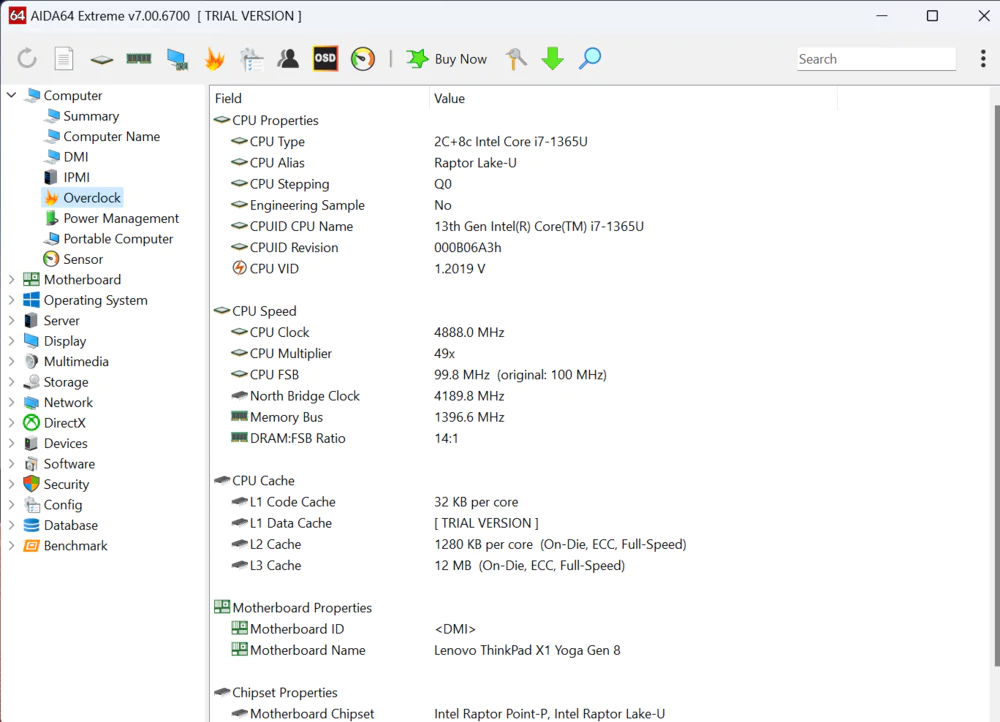Select the Overclock tree item
1000x722 pixels.
pos(91,198)
